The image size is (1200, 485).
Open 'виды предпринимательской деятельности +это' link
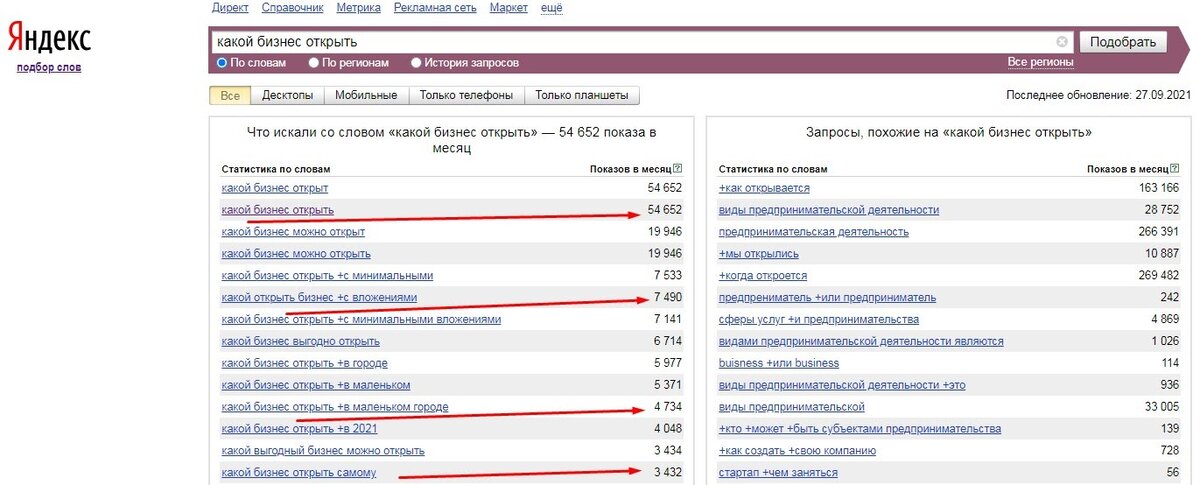(843, 385)
